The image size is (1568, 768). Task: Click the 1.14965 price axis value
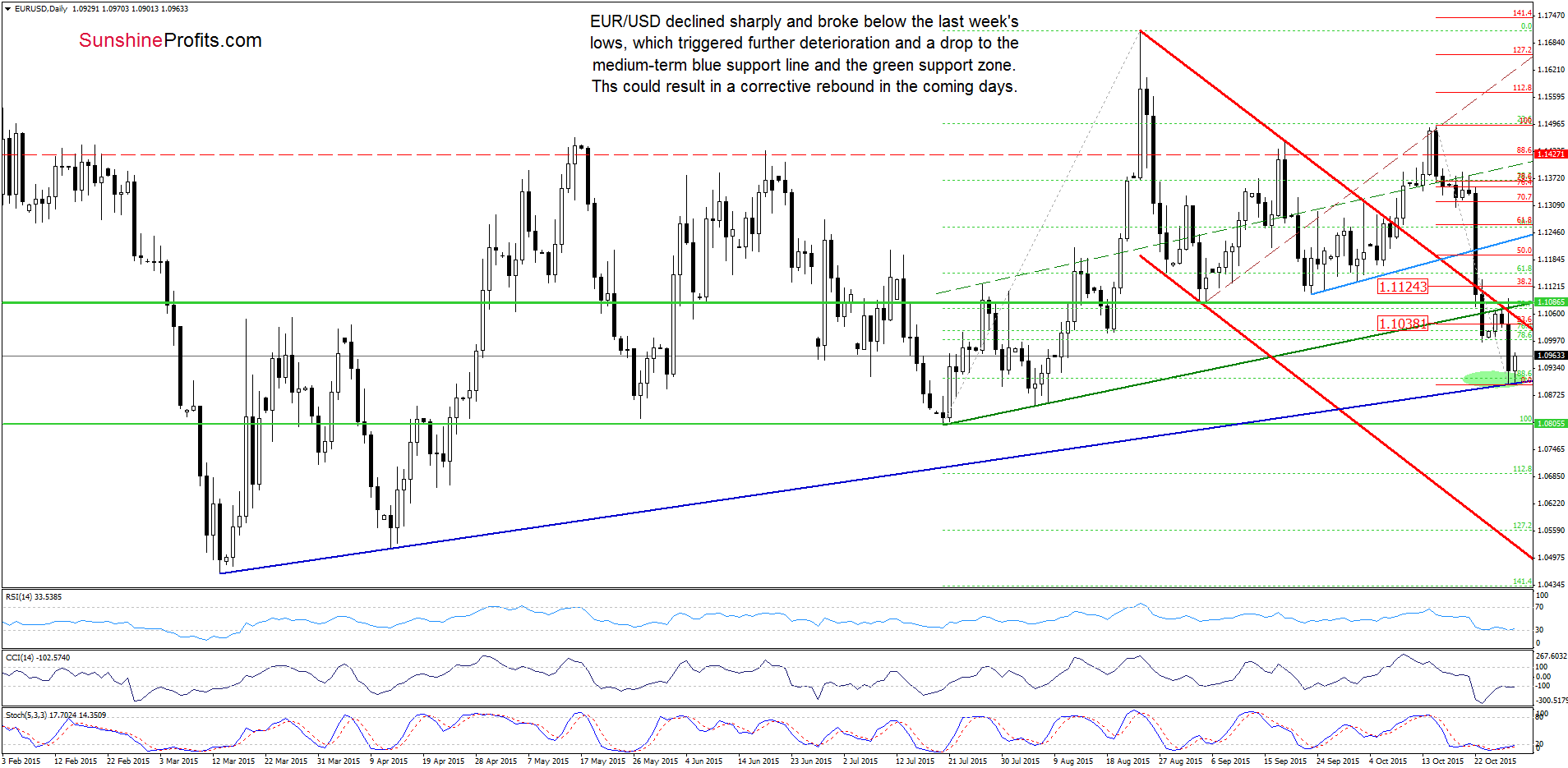(x=1552, y=124)
